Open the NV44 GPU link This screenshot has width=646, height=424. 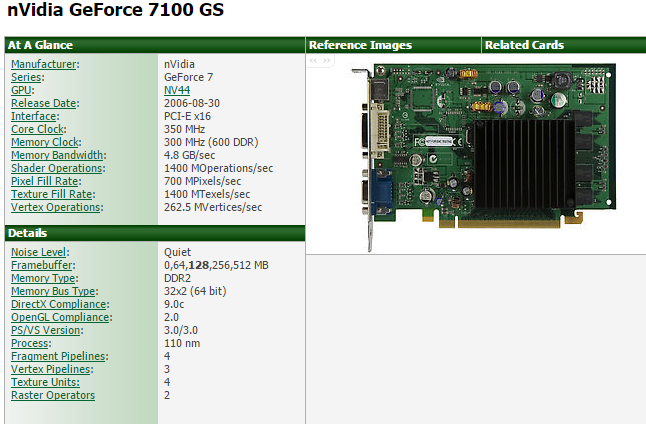pyautogui.click(x=177, y=90)
